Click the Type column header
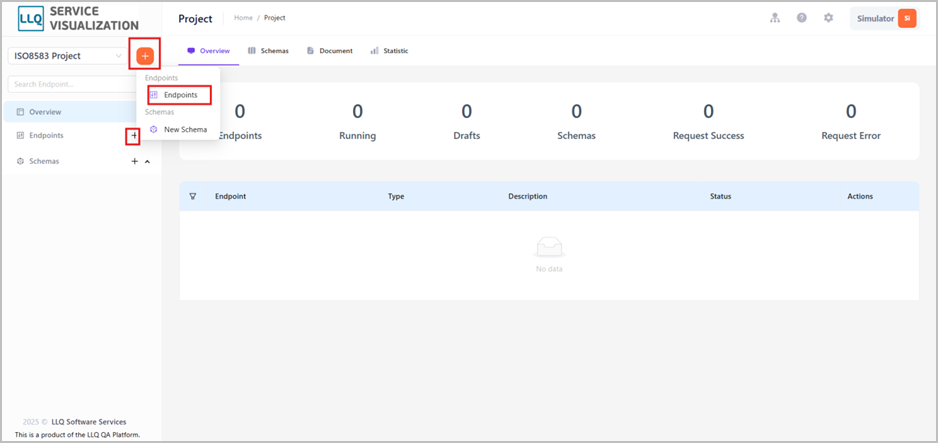This screenshot has height=443, width=938. [396, 196]
